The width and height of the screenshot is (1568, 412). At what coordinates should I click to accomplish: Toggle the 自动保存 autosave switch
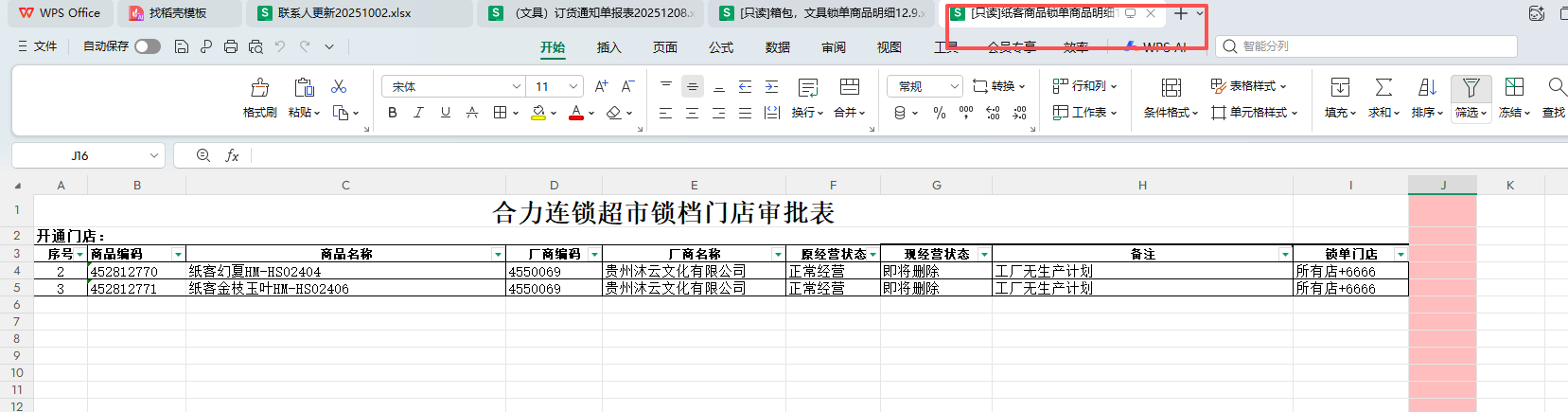tap(147, 46)
